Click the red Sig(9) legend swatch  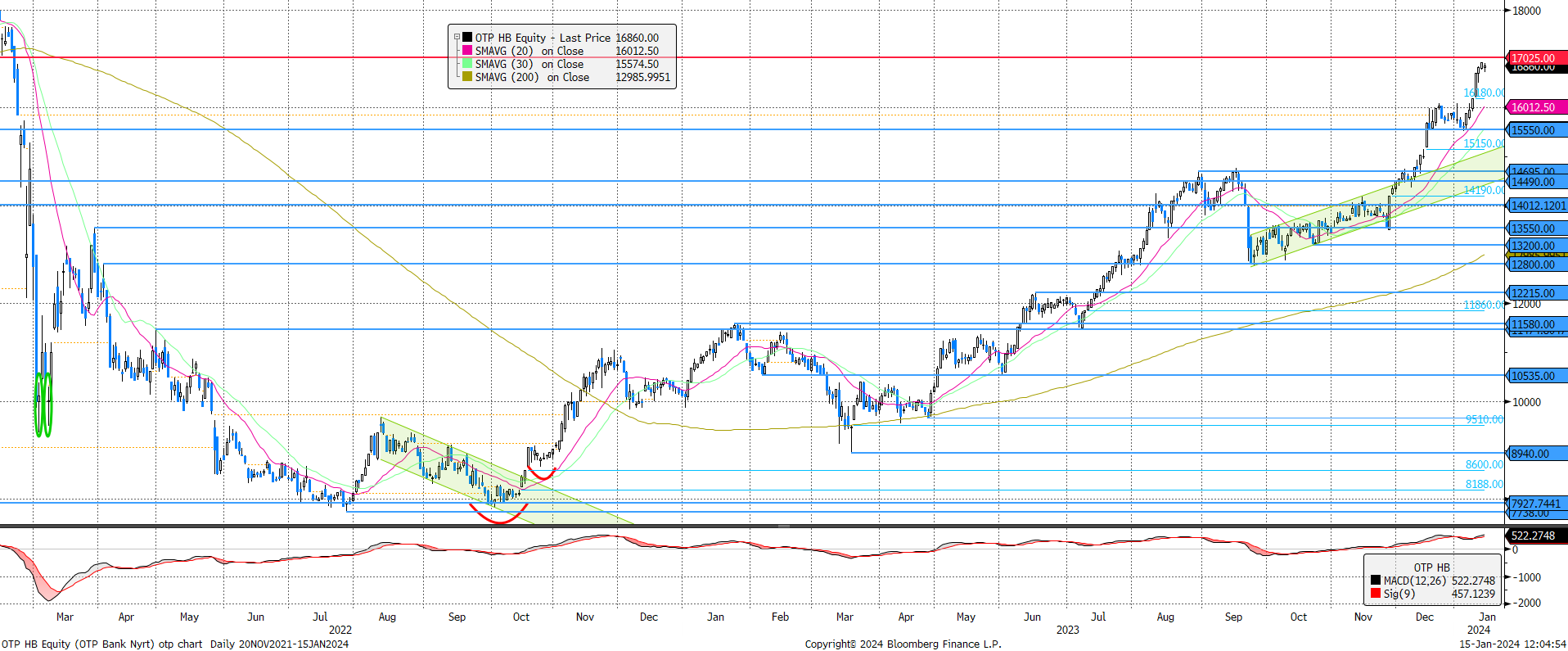(x=1376, y=593)
